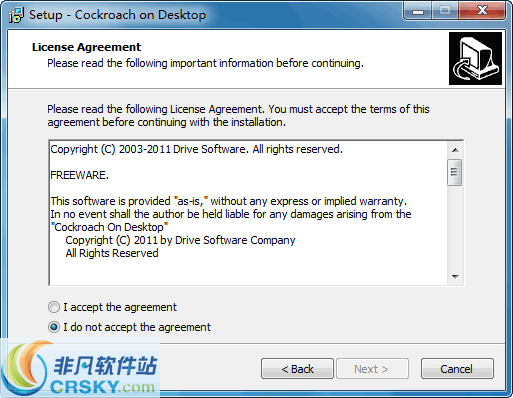Click the license scrollbar thumb

point(455,172)
